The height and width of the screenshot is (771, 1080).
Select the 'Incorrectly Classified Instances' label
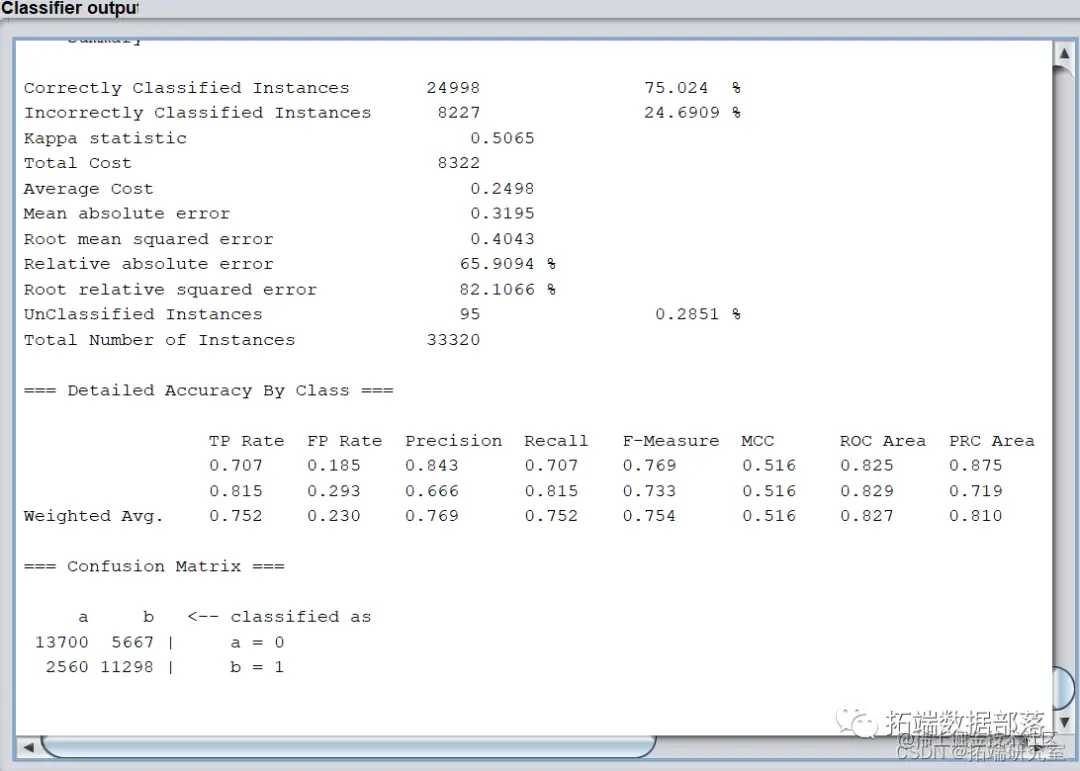[x=197, y=113]
